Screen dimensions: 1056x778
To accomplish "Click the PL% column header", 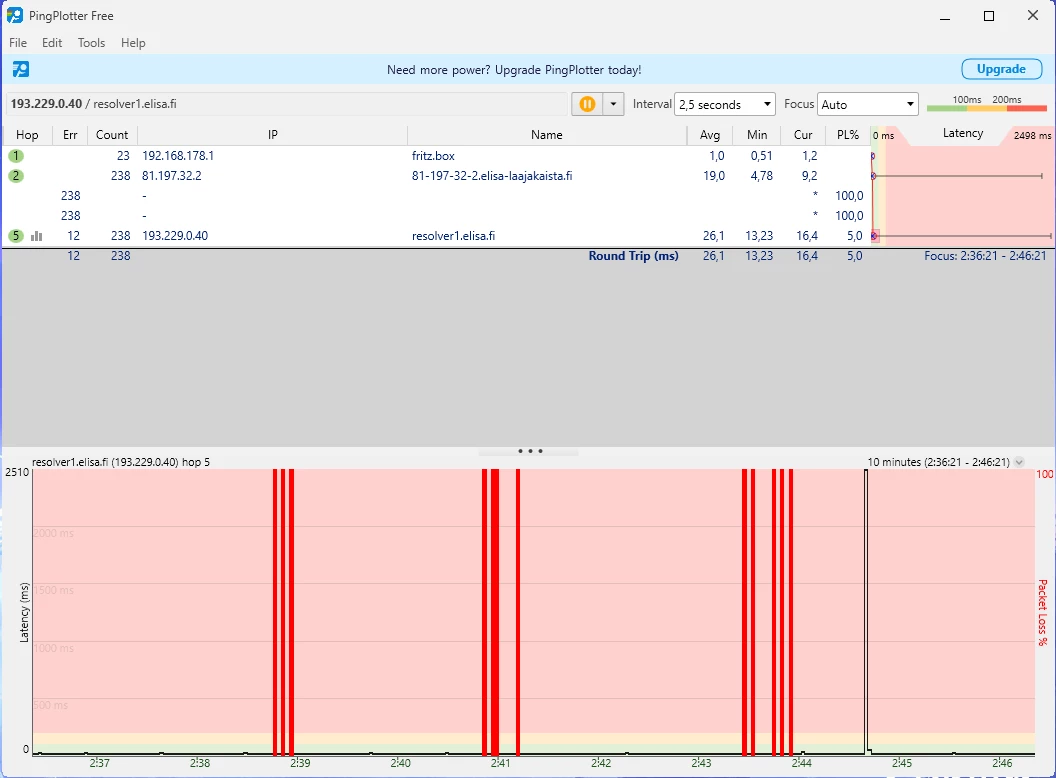I will (847, 135).
